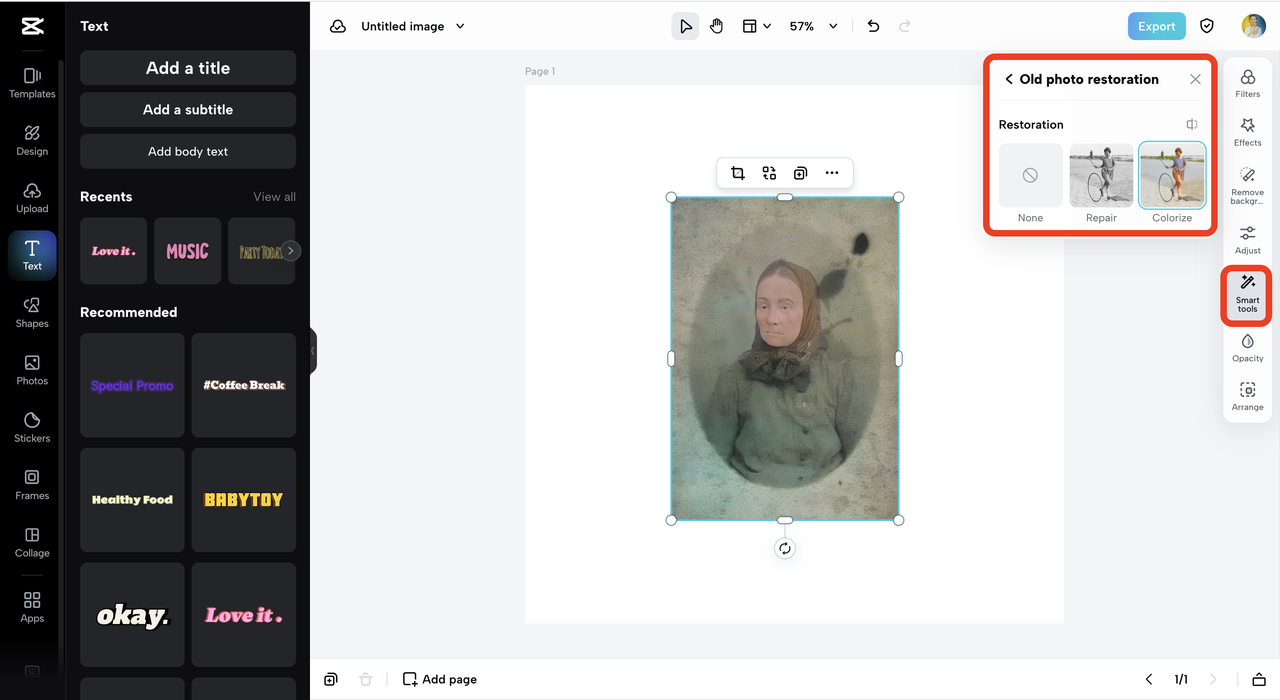Select the Repair restoration option
The width and height of the screenshot is (1280, 700).
tap(1101, 183)
